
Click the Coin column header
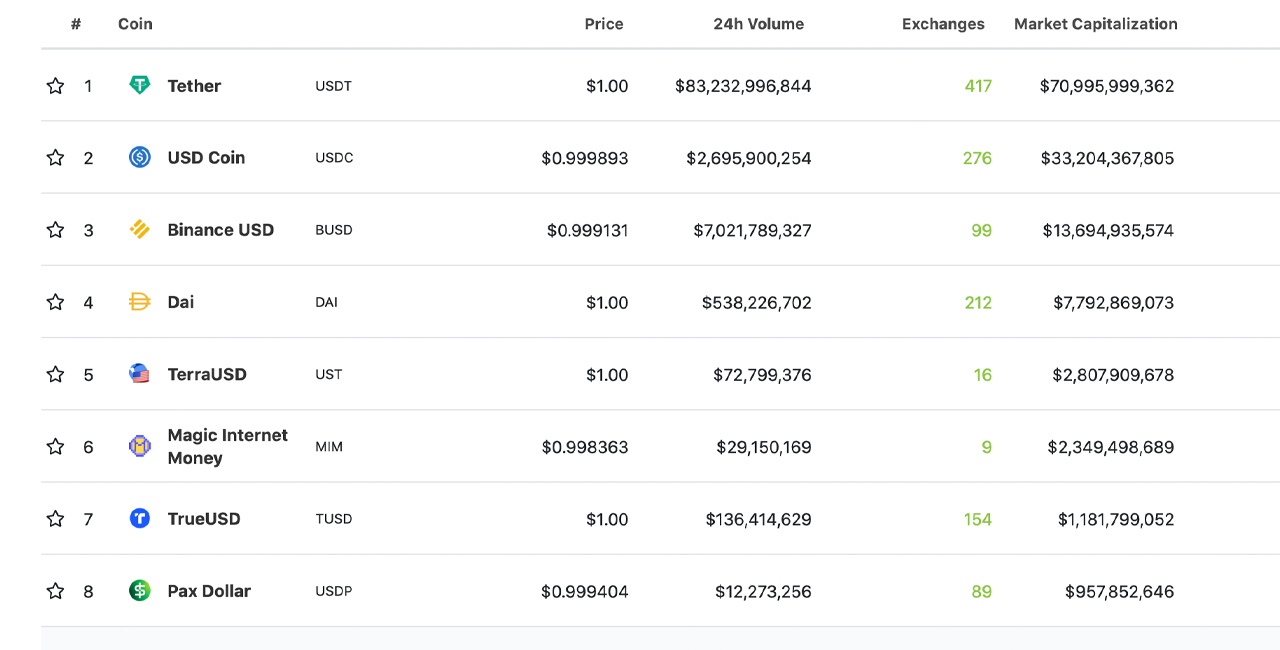135,24
